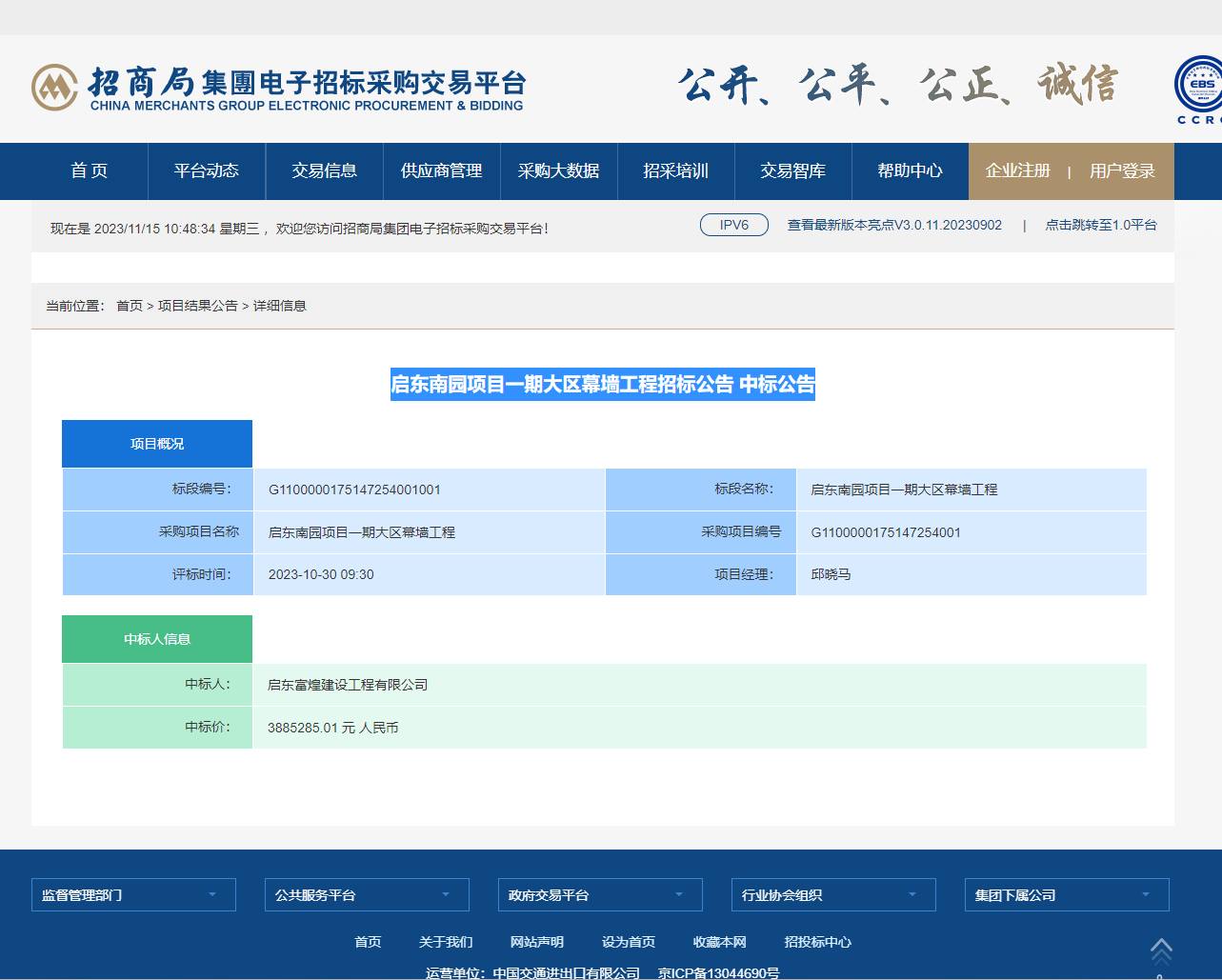
Task: Expand the 行业协会组织 dropdown
Action: click(x=833, y=895)
